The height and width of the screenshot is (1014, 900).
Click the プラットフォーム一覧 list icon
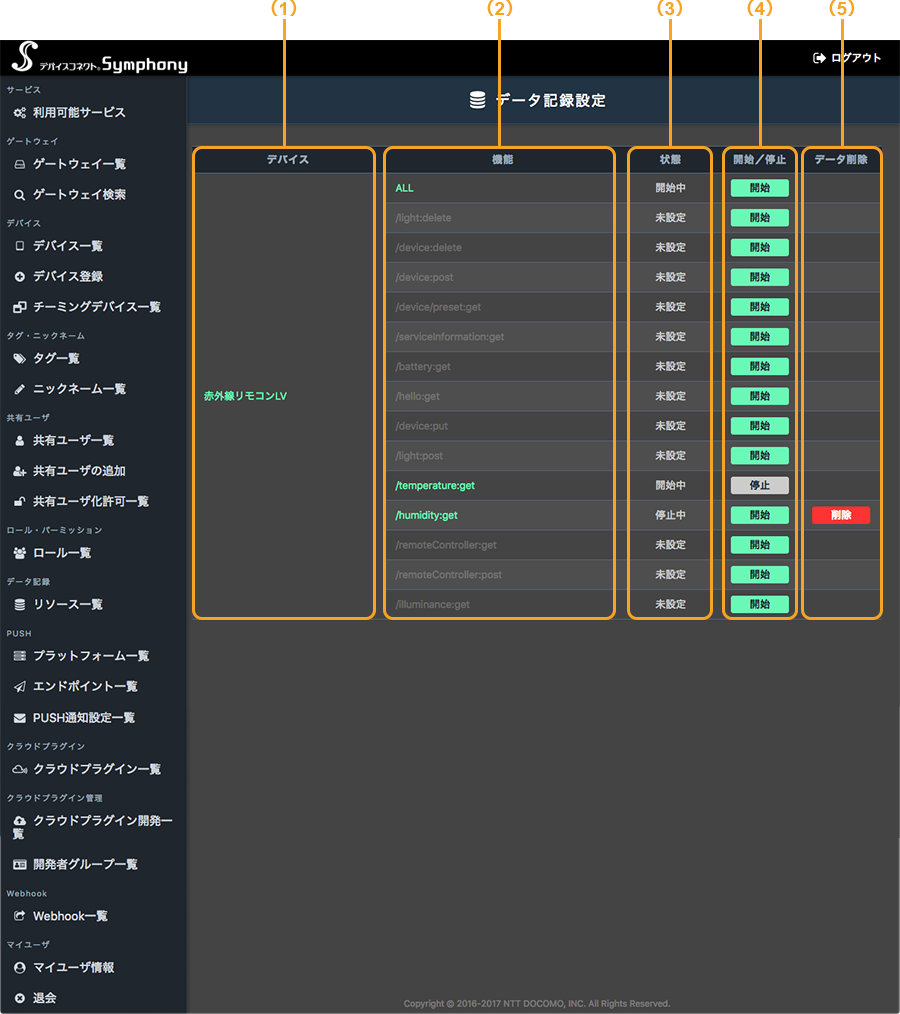coord(20,656)
